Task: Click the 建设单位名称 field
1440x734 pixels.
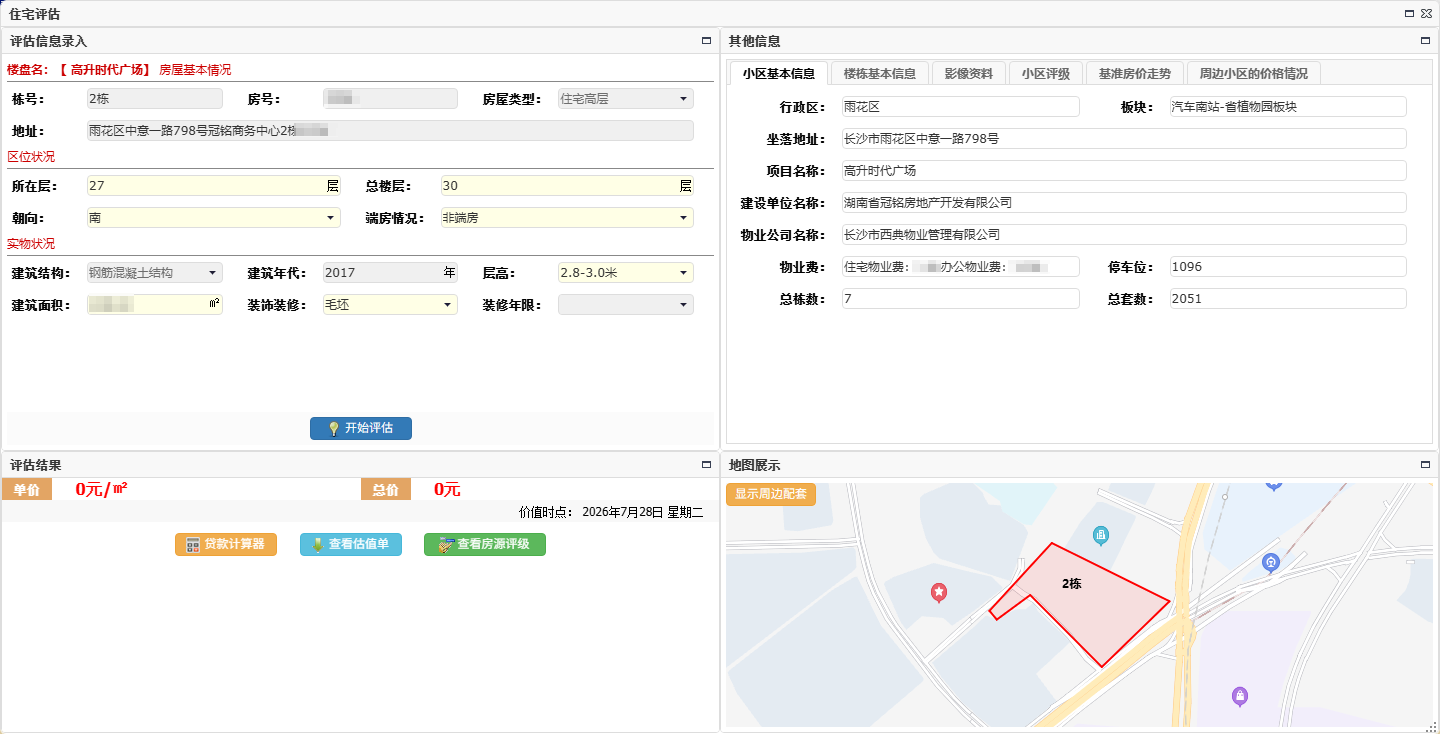Action: pos(1124,203)
